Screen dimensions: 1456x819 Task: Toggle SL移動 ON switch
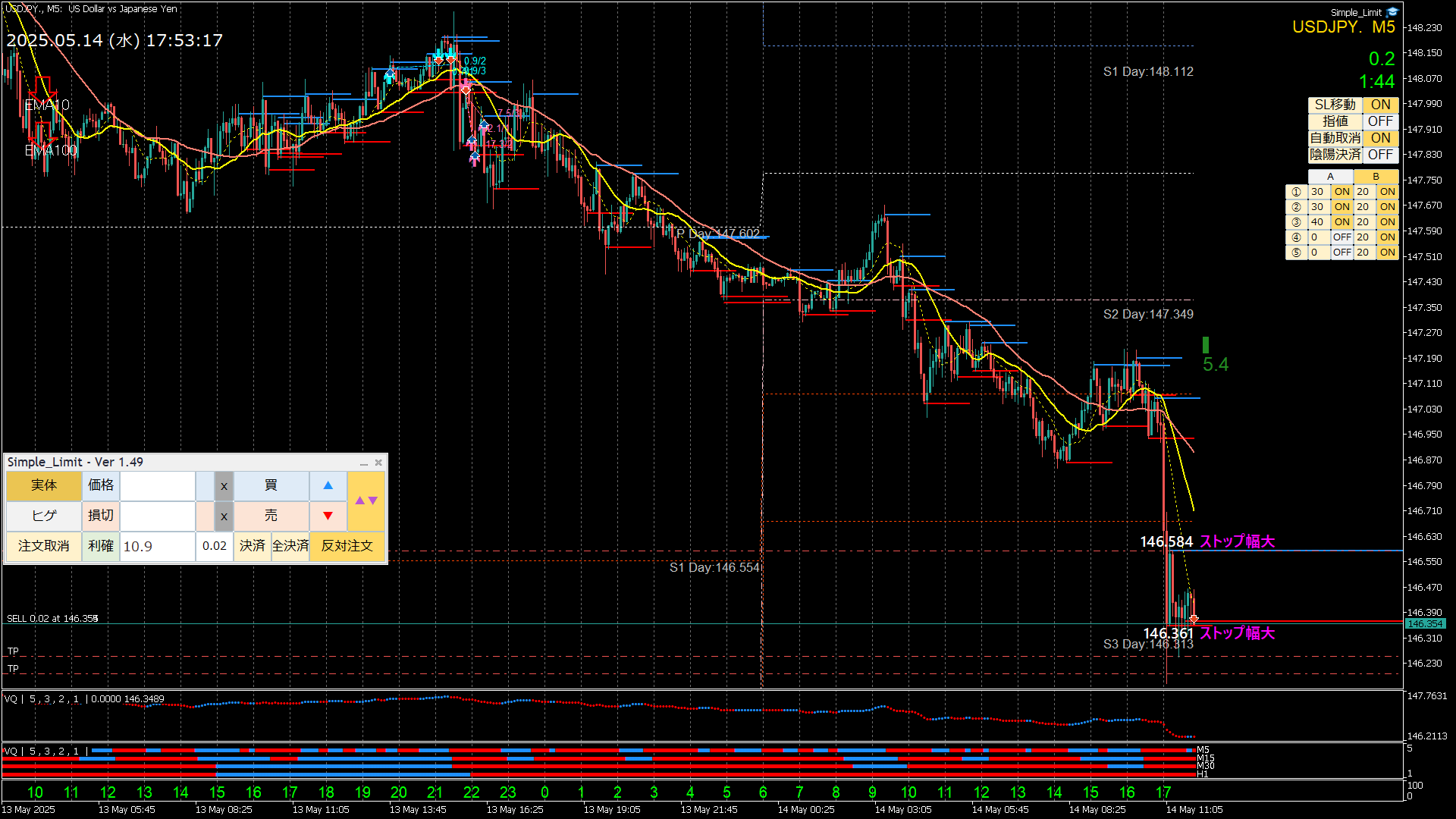1380,105
